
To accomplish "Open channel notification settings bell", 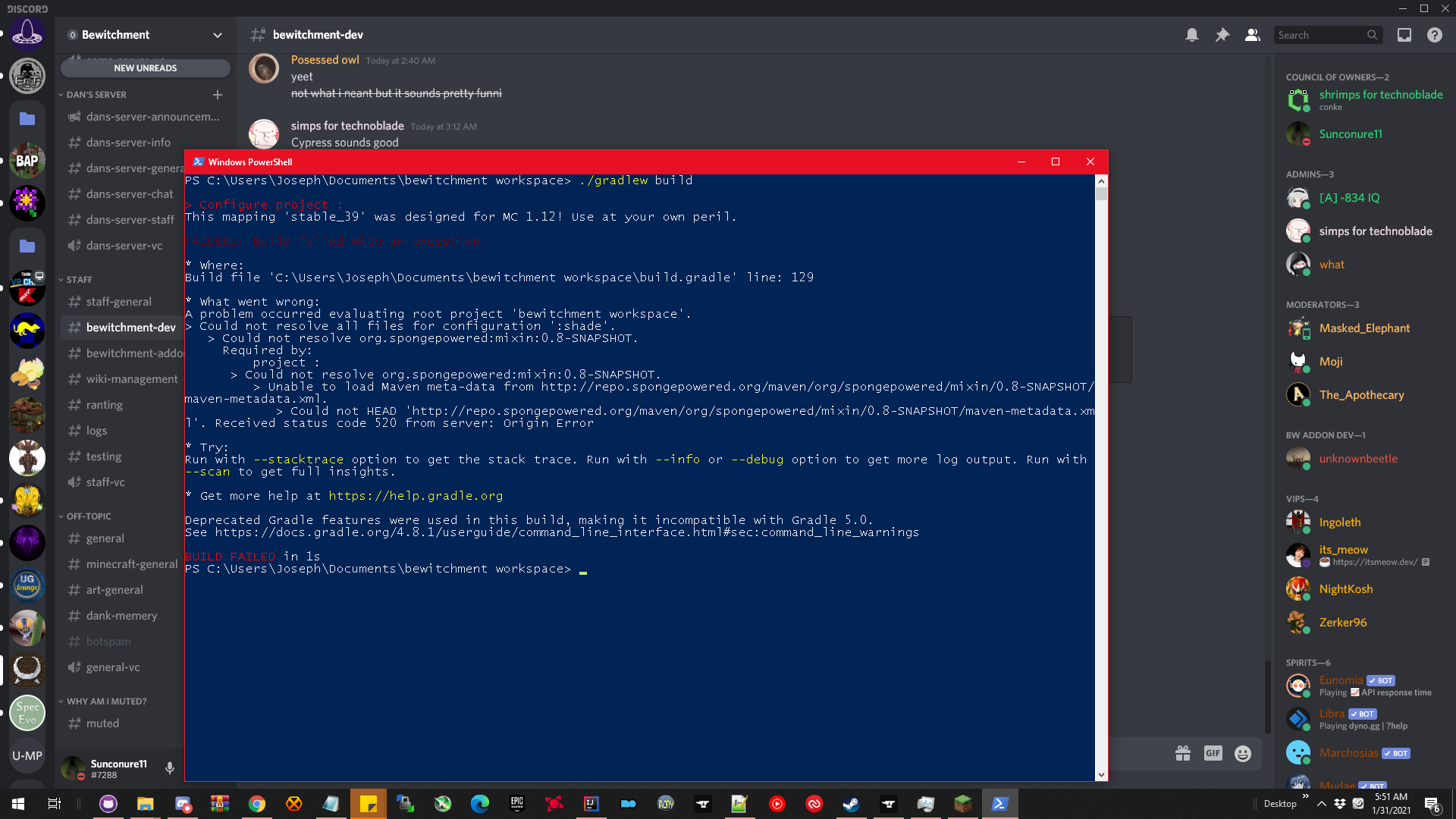I will 1191,35.
